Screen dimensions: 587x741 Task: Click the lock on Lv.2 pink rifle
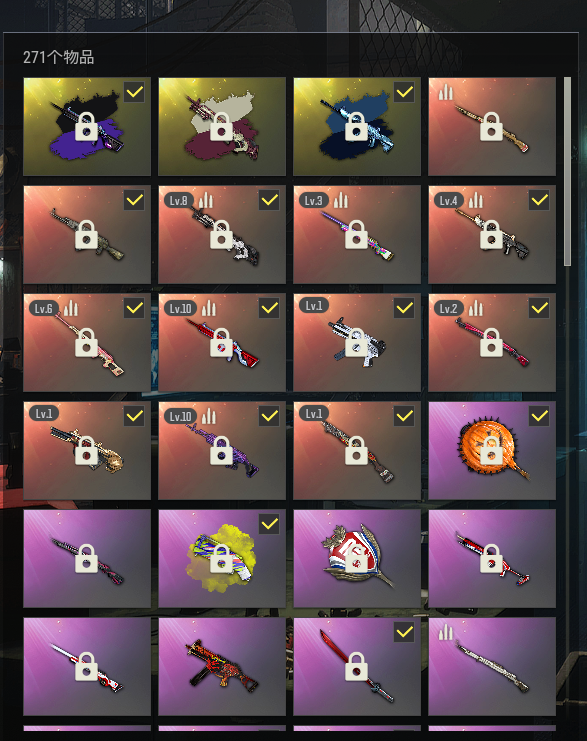[492, 343]
